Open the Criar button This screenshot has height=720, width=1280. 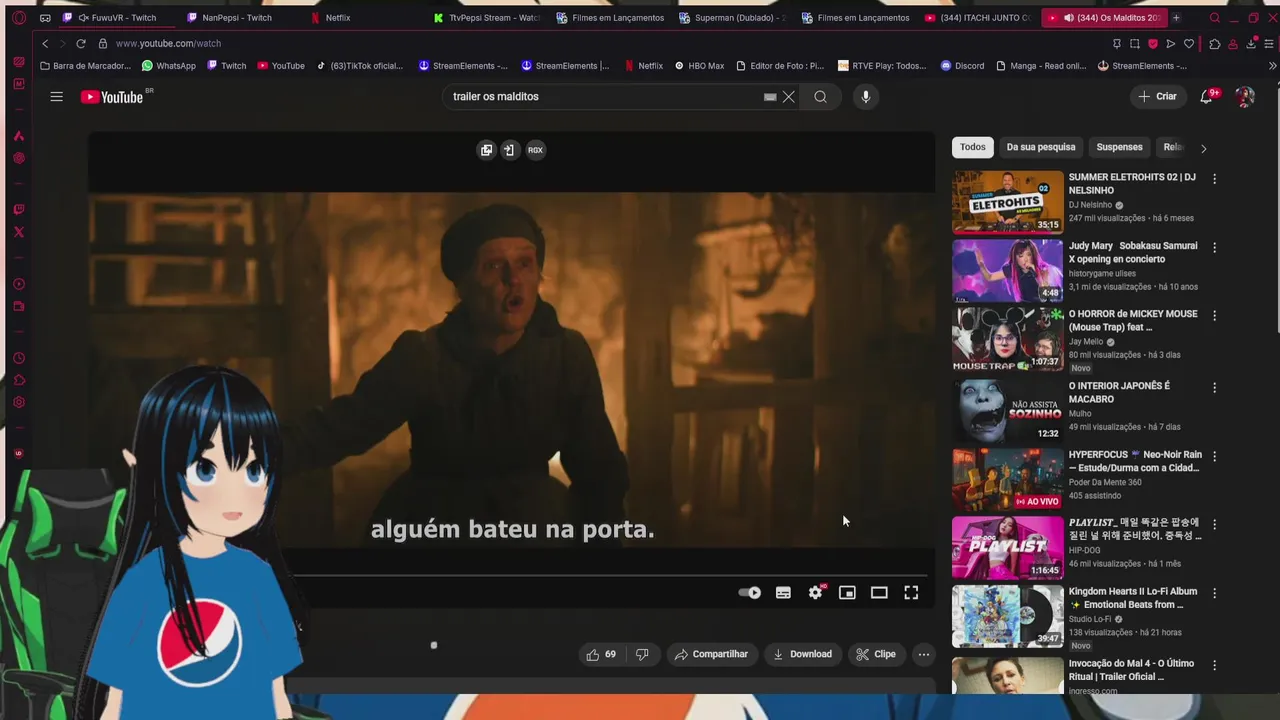1157,96
